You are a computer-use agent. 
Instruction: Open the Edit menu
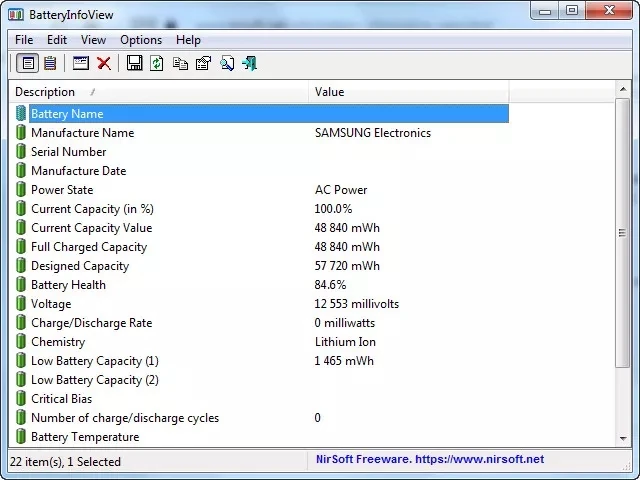pos(57,40)
